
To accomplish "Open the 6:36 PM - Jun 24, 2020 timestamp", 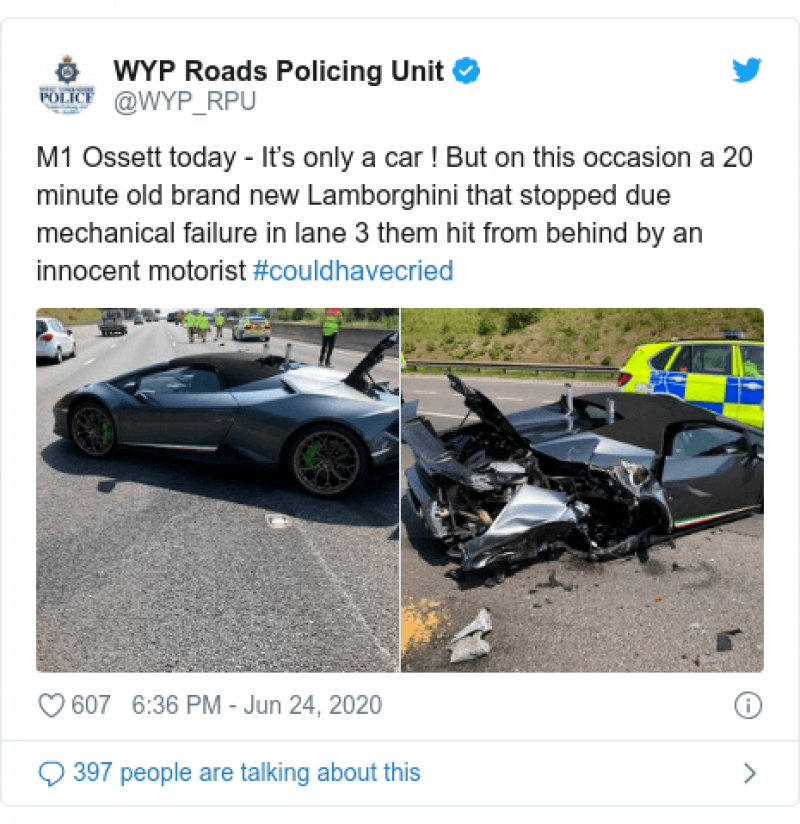I will point(257,705).
